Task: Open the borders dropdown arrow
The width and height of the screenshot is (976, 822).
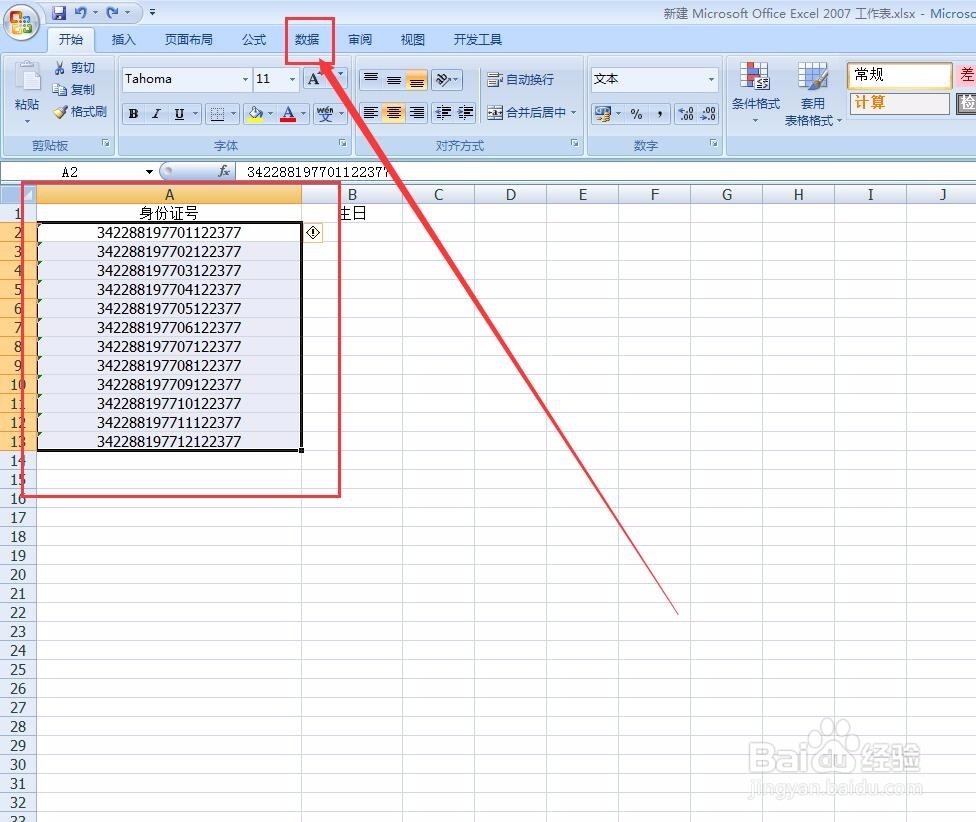Action: (x=233, y=114)
